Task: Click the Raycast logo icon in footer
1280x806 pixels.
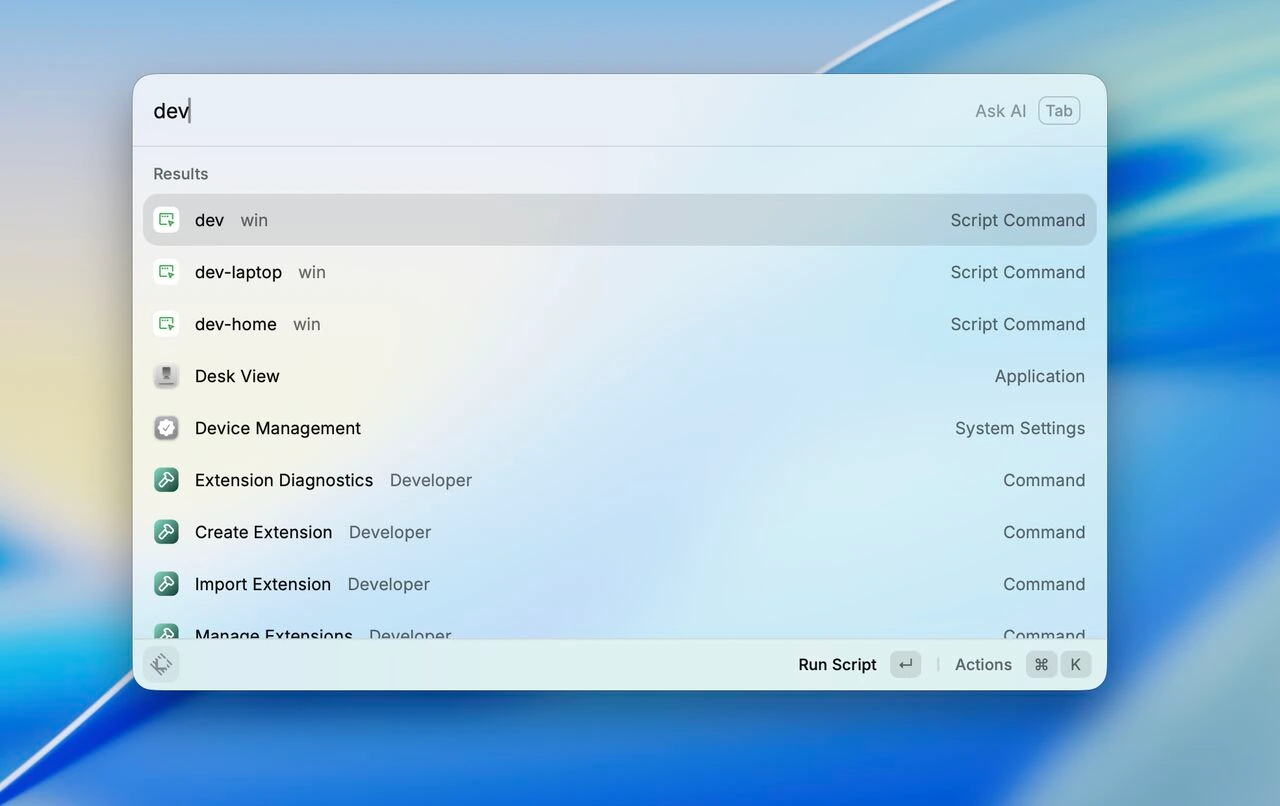Action: pos(161,664)
